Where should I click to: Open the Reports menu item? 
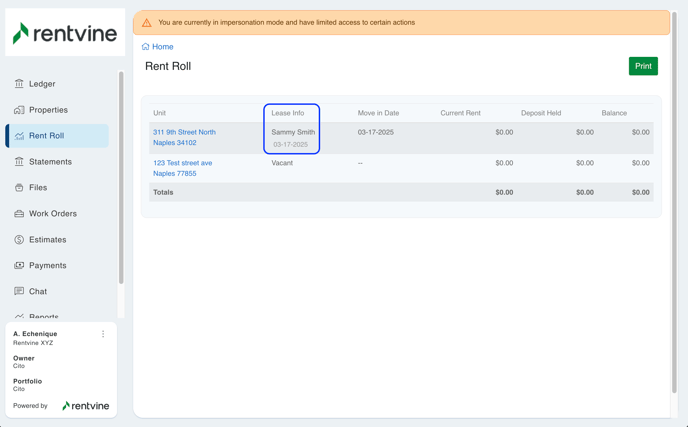pos(44,317)
